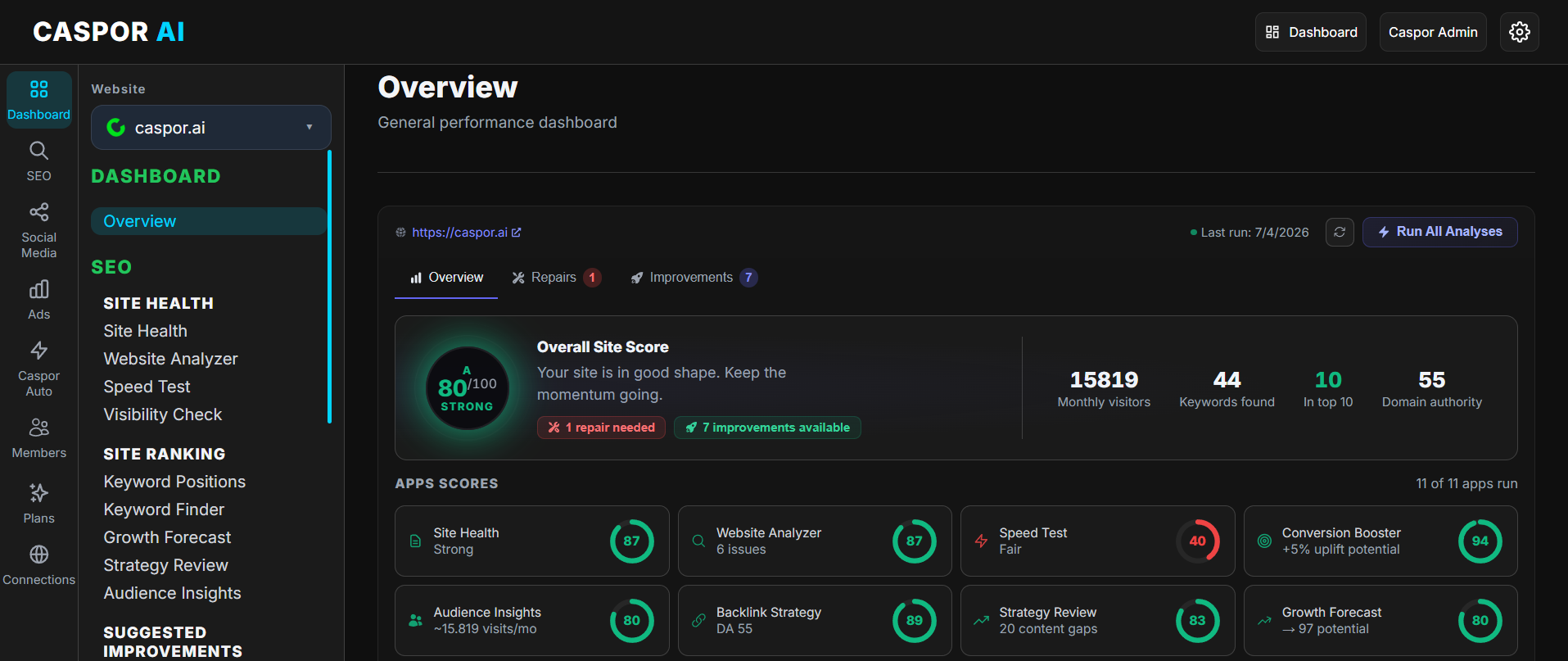Click the Strategy Review 83 ring
1568x661 pixels.
click(1197, 620)
